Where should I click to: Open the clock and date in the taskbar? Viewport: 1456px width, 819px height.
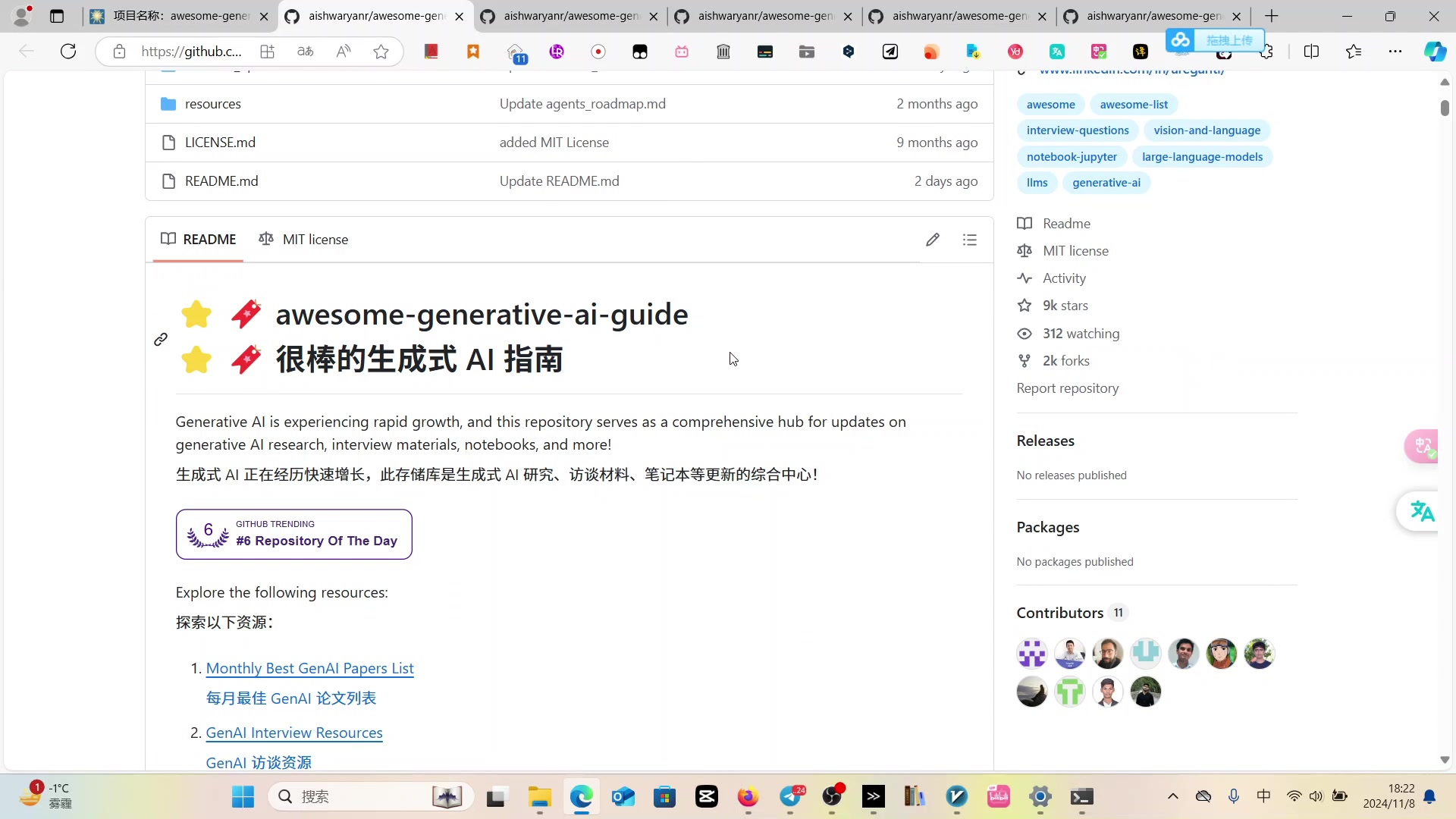point(1389,796)
